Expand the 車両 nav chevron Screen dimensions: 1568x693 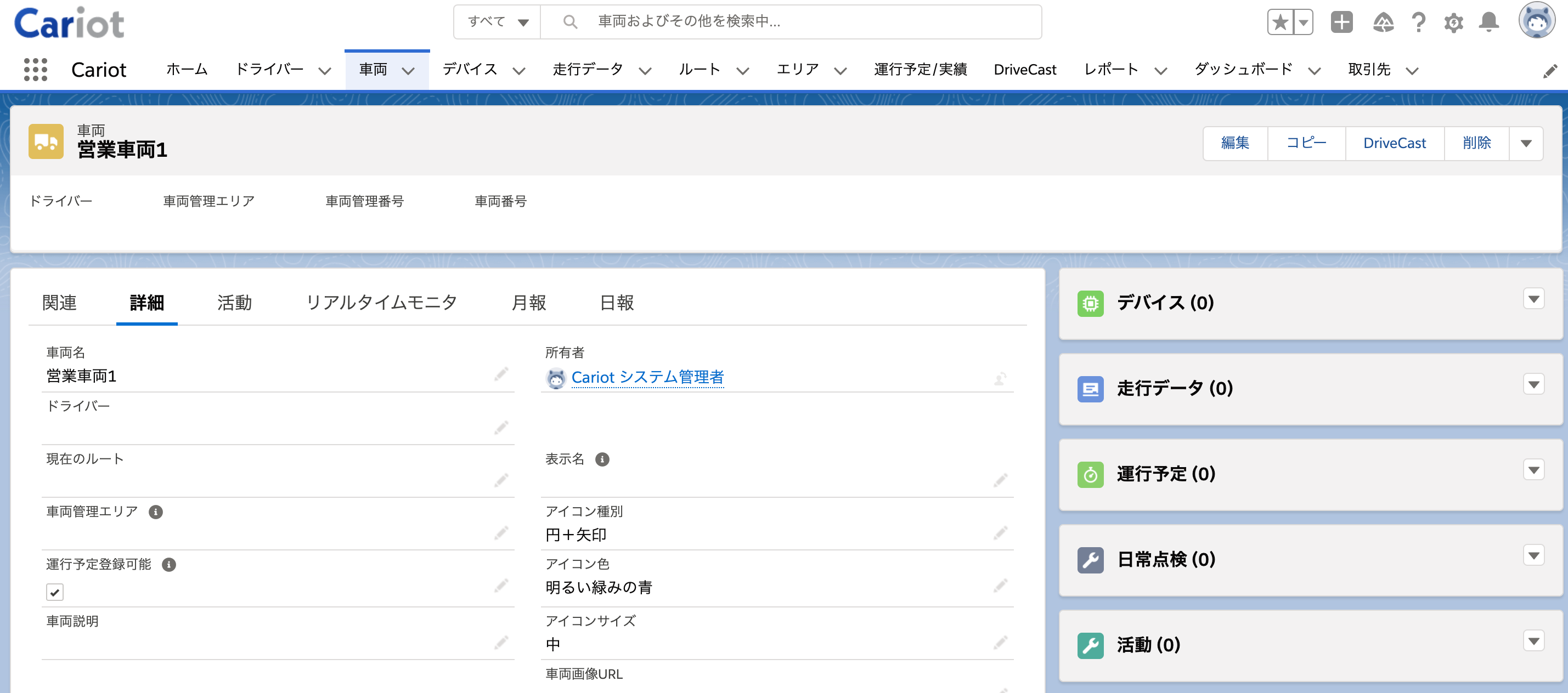click(x=408, y=71)
